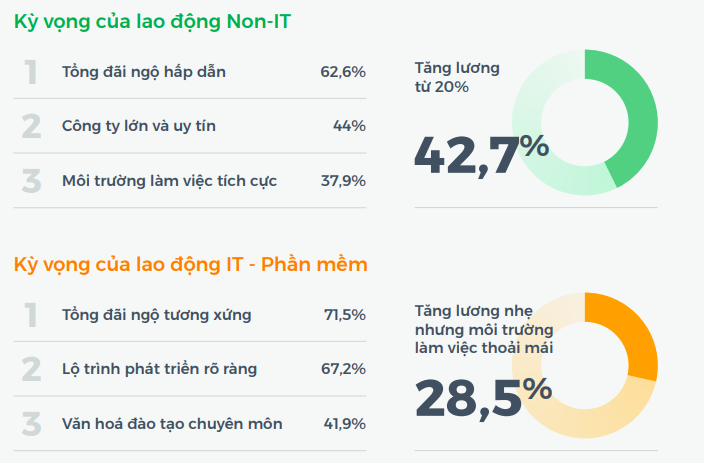
Task: Click the Lộ trình phát triển rõ ràng label
Action: tap(159, 369)
